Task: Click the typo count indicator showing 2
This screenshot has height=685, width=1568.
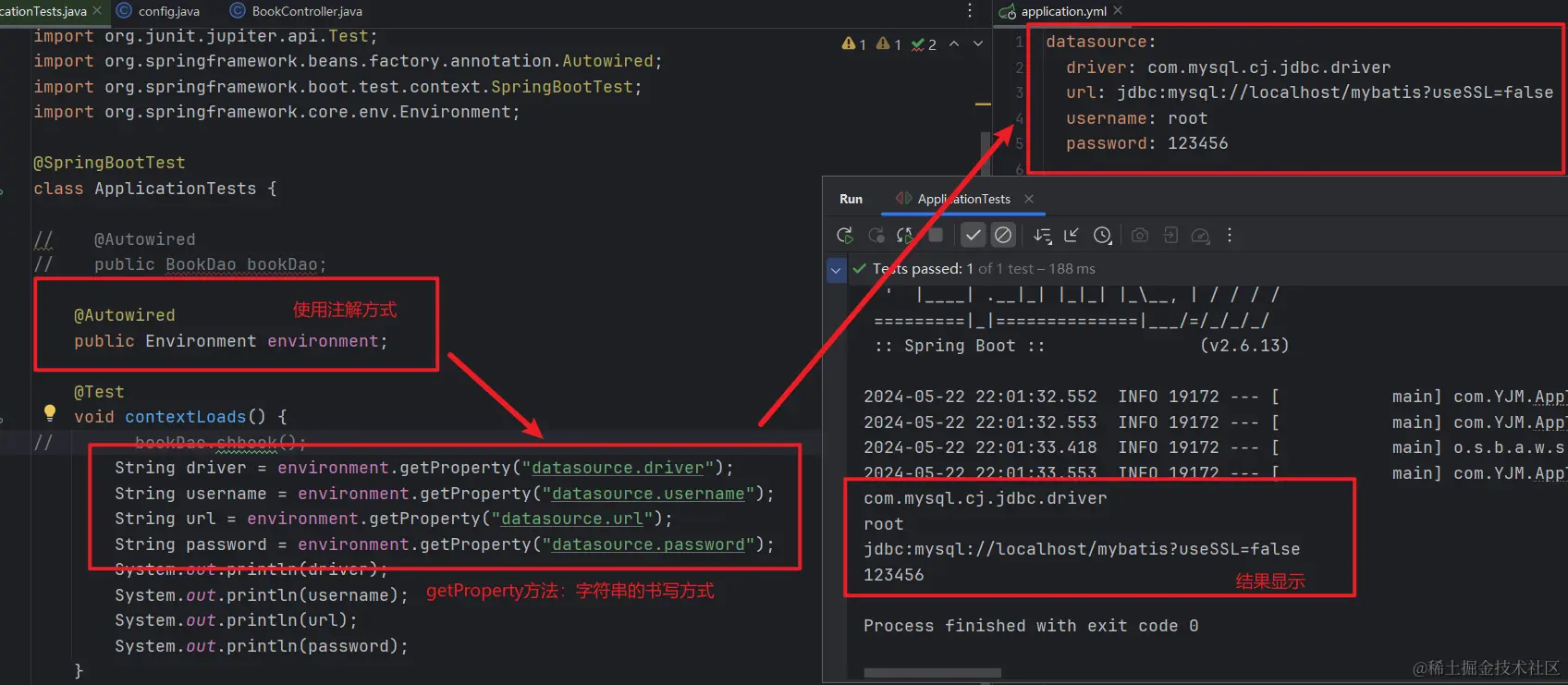Action: tap(924, 43)
